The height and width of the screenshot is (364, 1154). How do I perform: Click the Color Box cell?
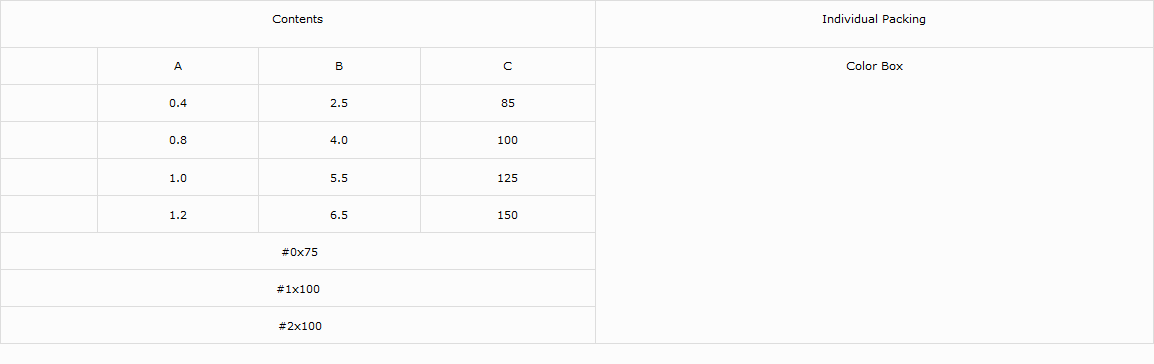874,195
